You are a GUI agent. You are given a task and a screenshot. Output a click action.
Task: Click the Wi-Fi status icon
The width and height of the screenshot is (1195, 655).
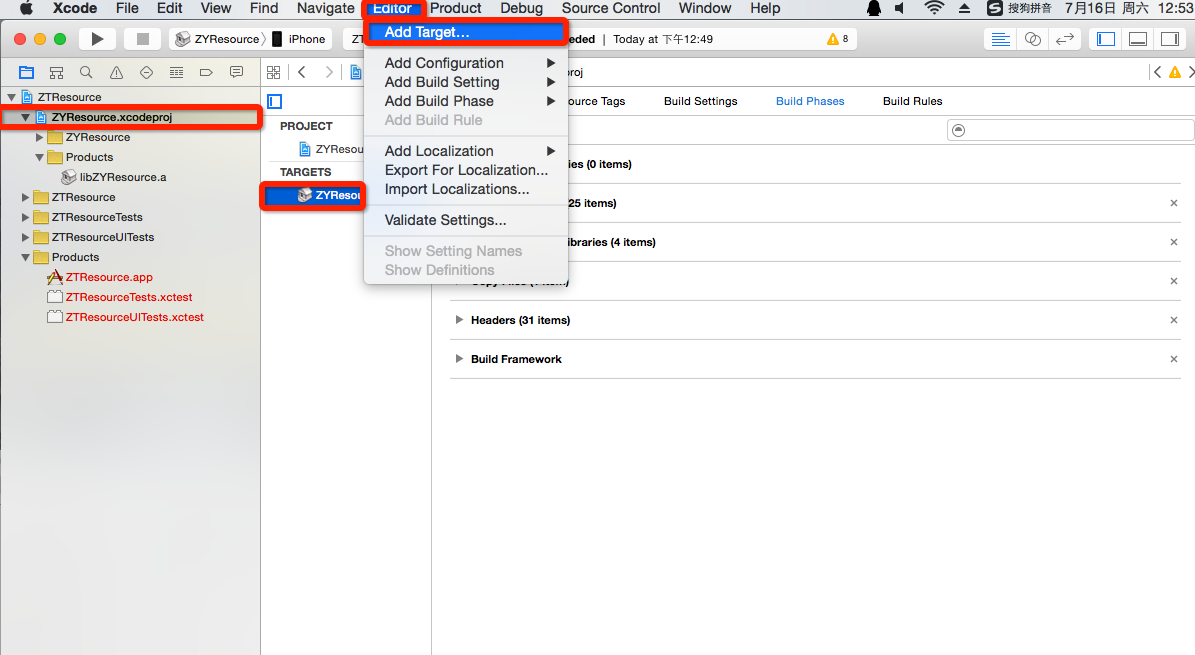coord(934,8)
